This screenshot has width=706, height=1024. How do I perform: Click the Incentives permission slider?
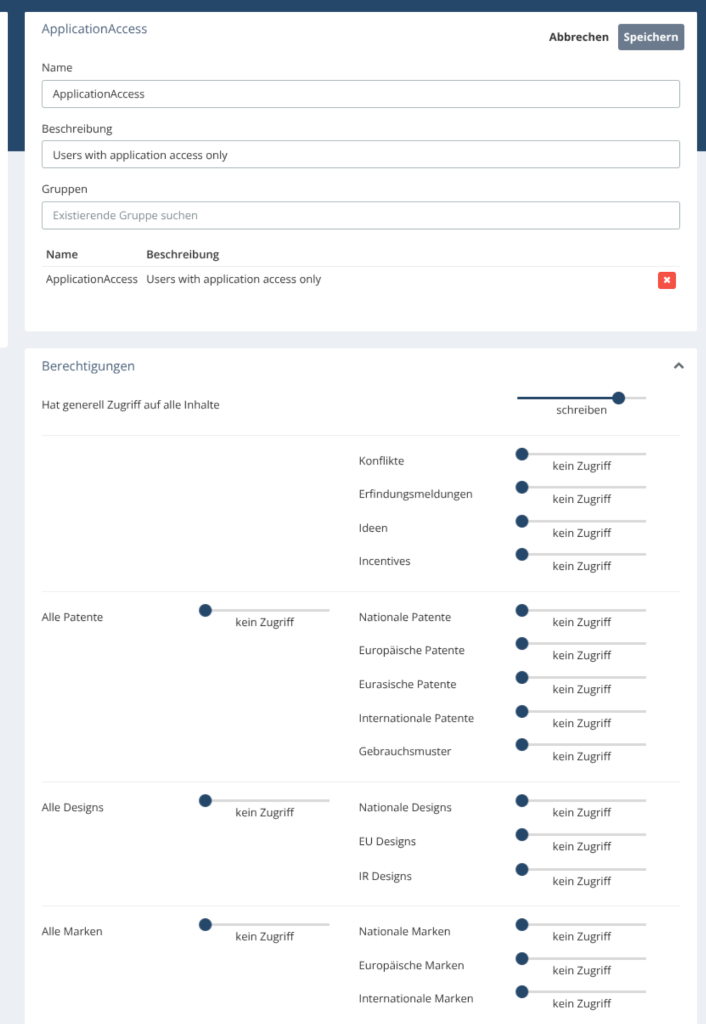click(522, 554)
